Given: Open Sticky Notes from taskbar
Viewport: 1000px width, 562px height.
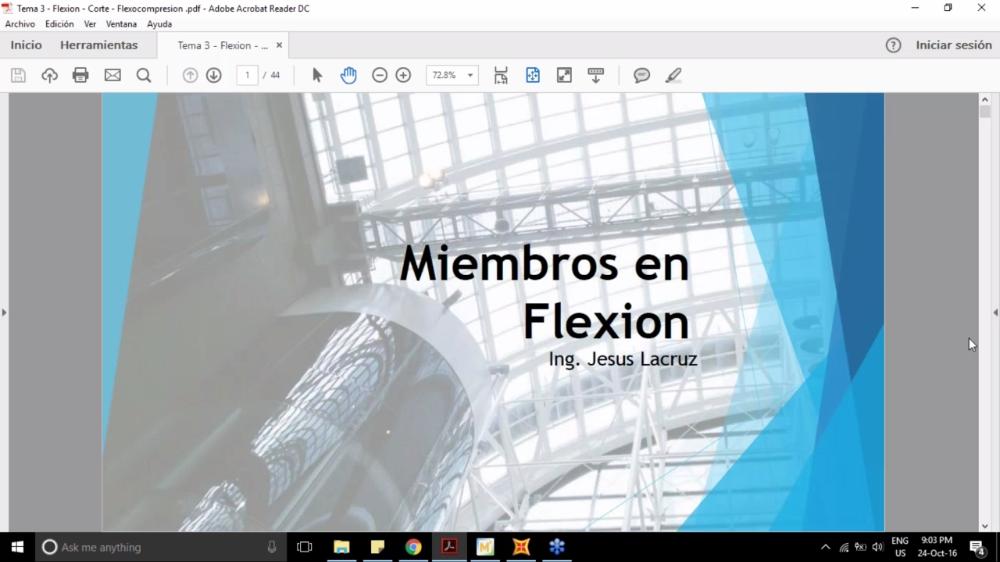Looking at the screenshot, I should 377,547.
